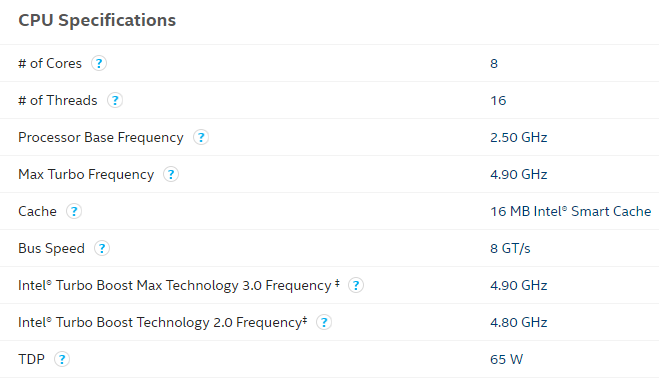
Task: Click the # of Cores label
Action: 50,63
